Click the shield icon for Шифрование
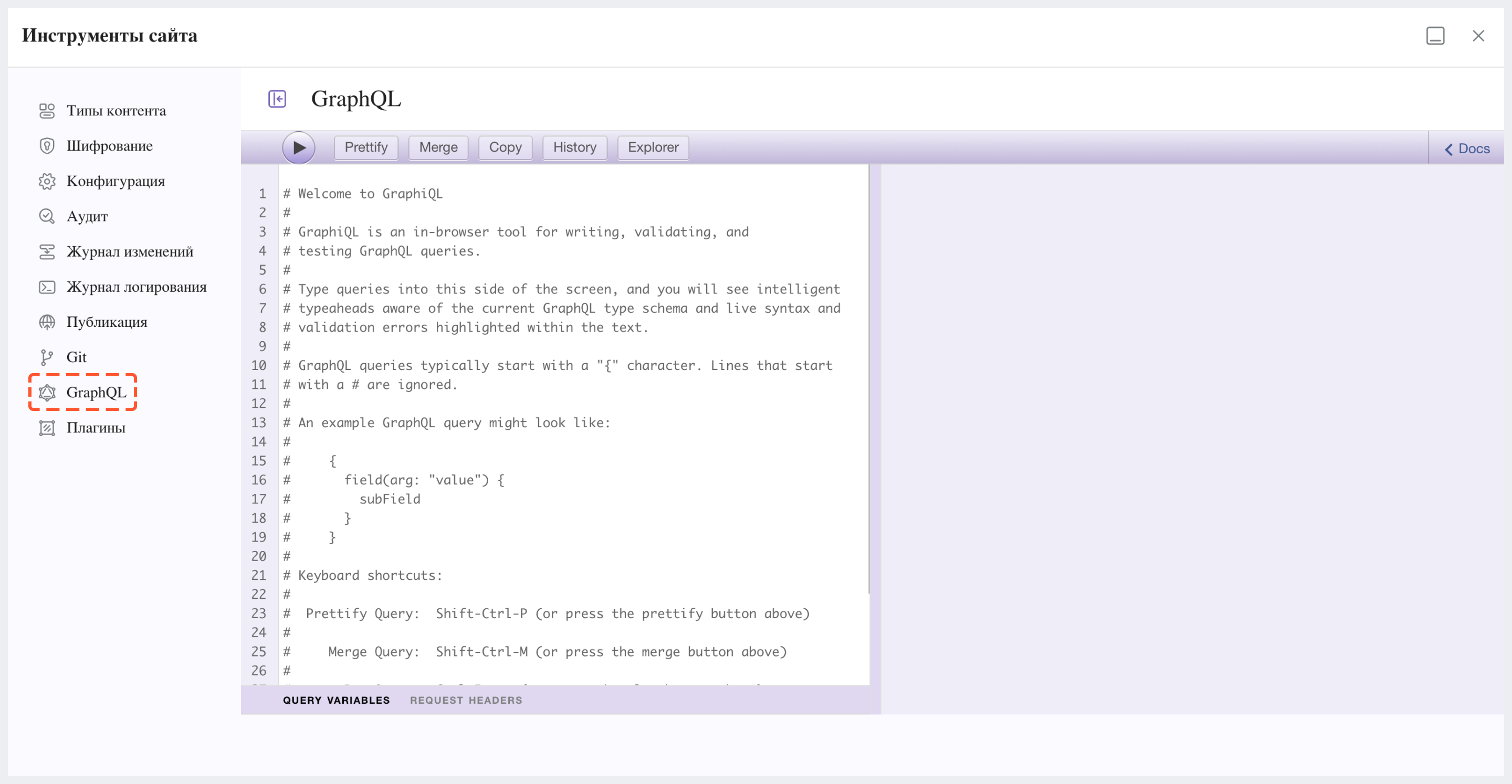The image size is (1512, 784). click(47, 146)
